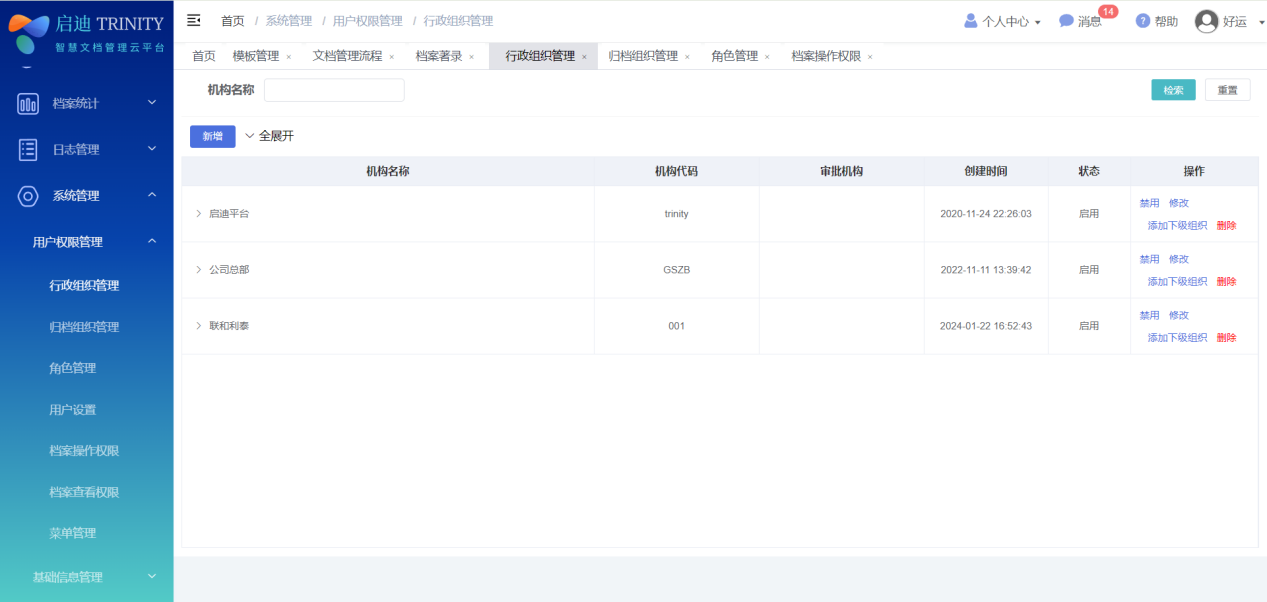Click 禁用 for 公司总部

point(1149,259)
